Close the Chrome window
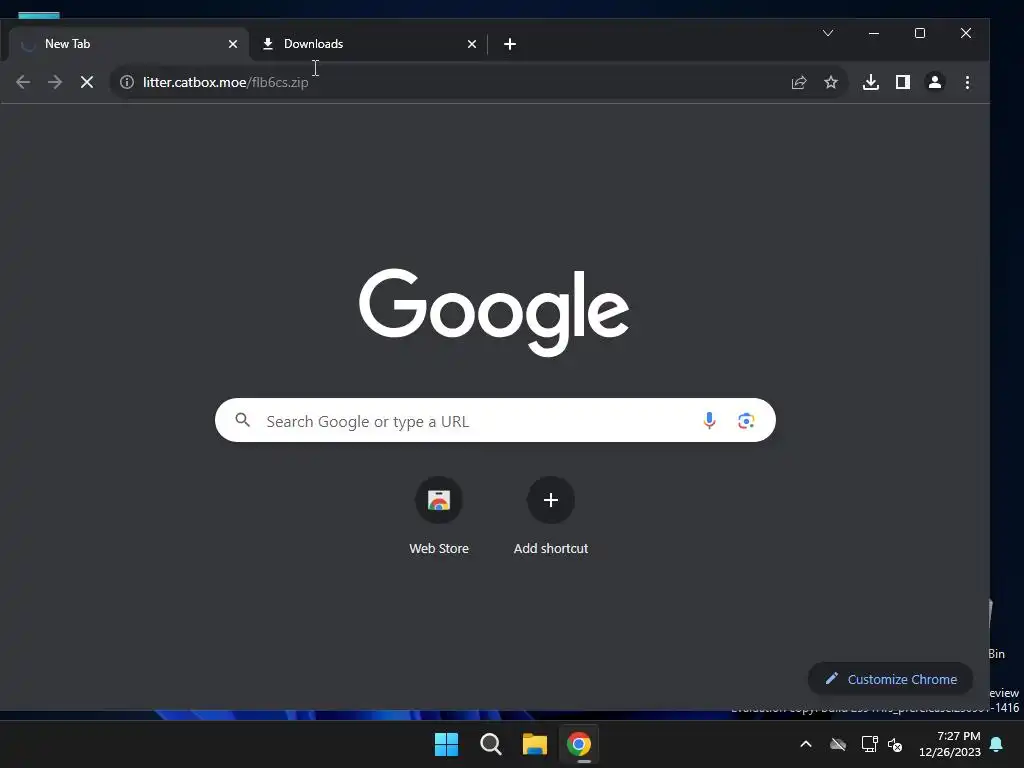 (966, 33)
